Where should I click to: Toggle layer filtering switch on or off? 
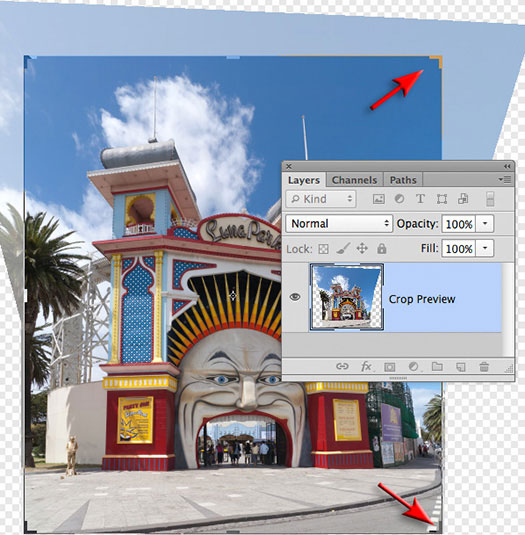tap(490, 199)
